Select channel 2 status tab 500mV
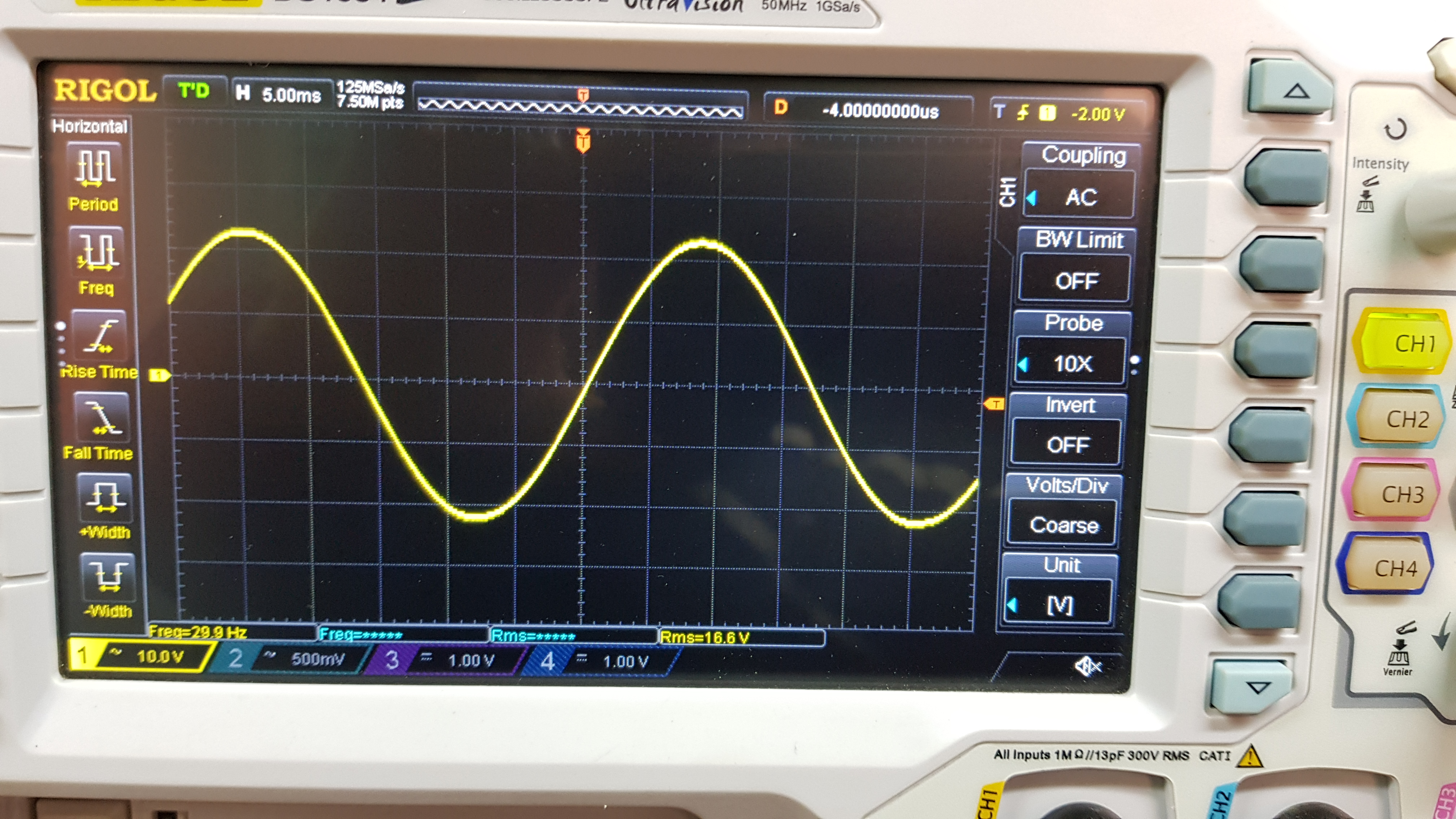The image size is (1456, 819). [289, 658]
